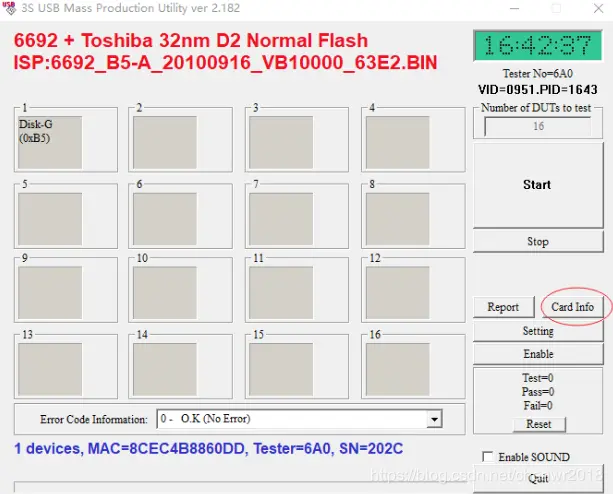This screenshot has width=613, height=494.
Task: Select device slot 16
Action: 397,369
